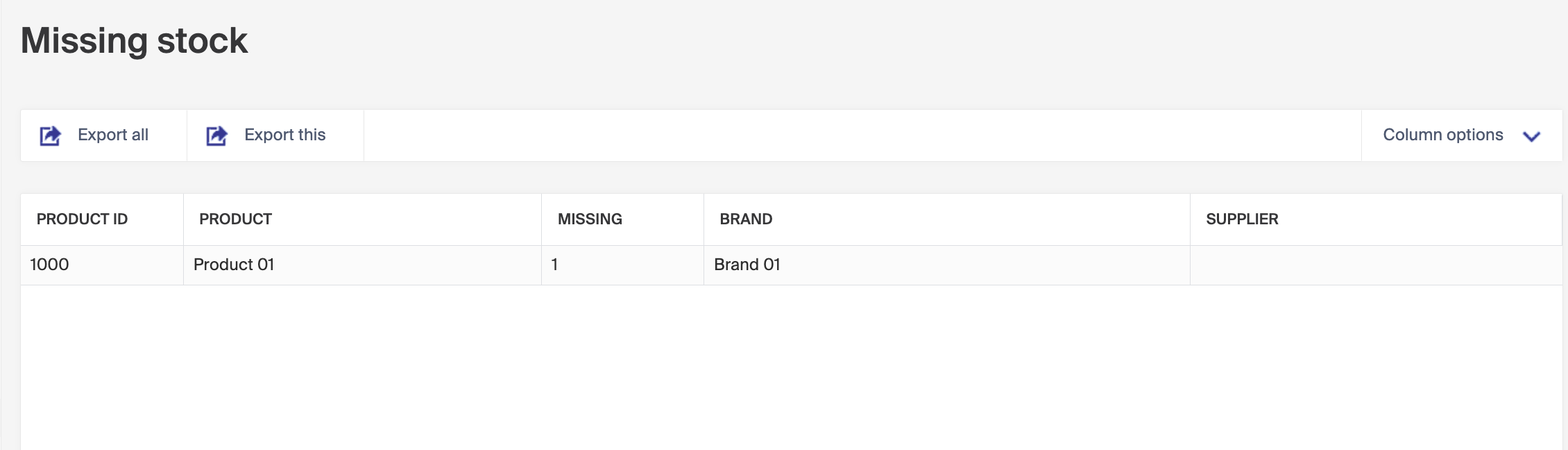The height and width of the screenshot is (450, 1568).
Task: Click the empty toolbar space beside Export this
Action: (862, 135)
